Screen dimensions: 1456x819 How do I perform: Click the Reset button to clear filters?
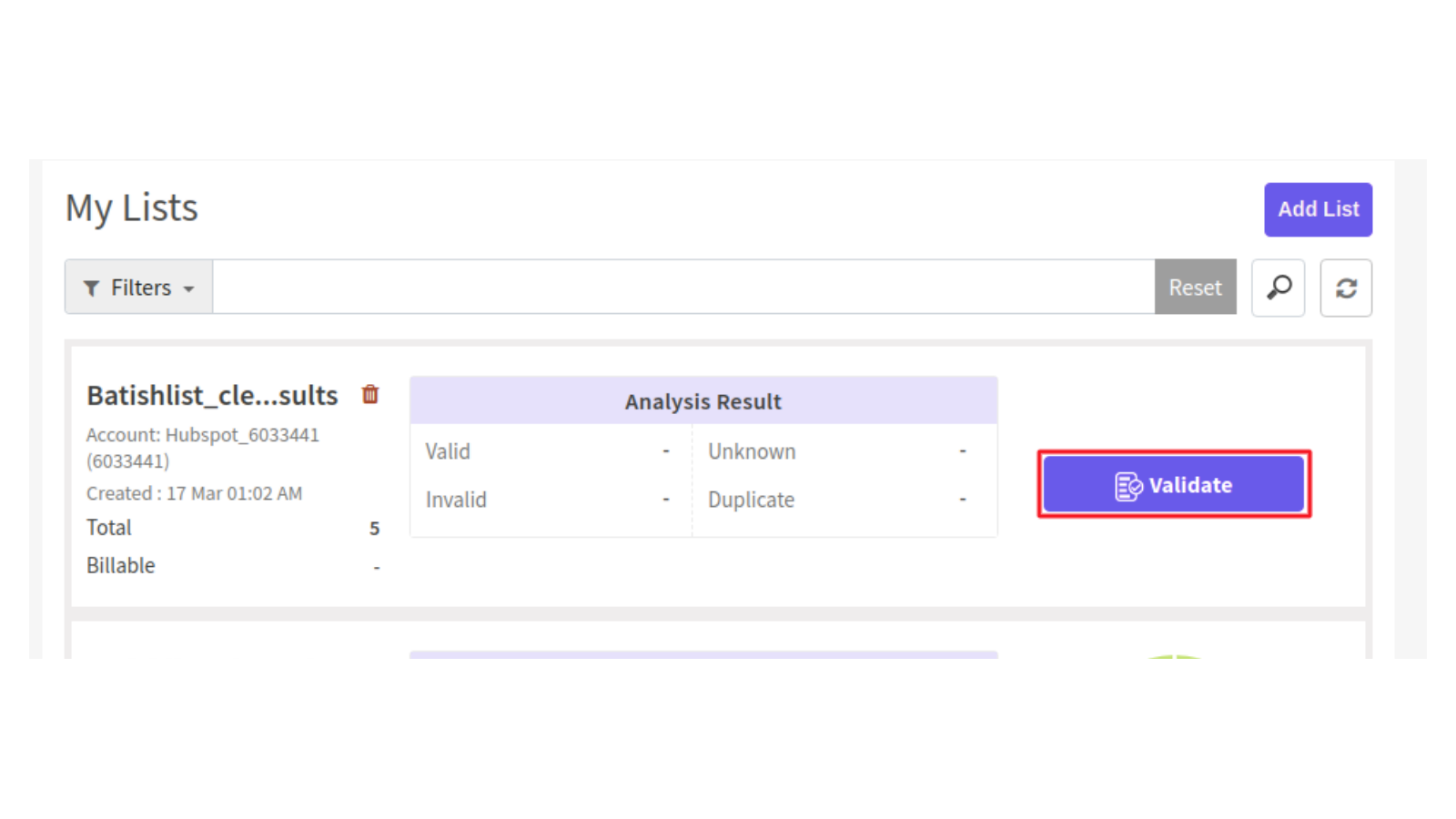point(1195,288)
